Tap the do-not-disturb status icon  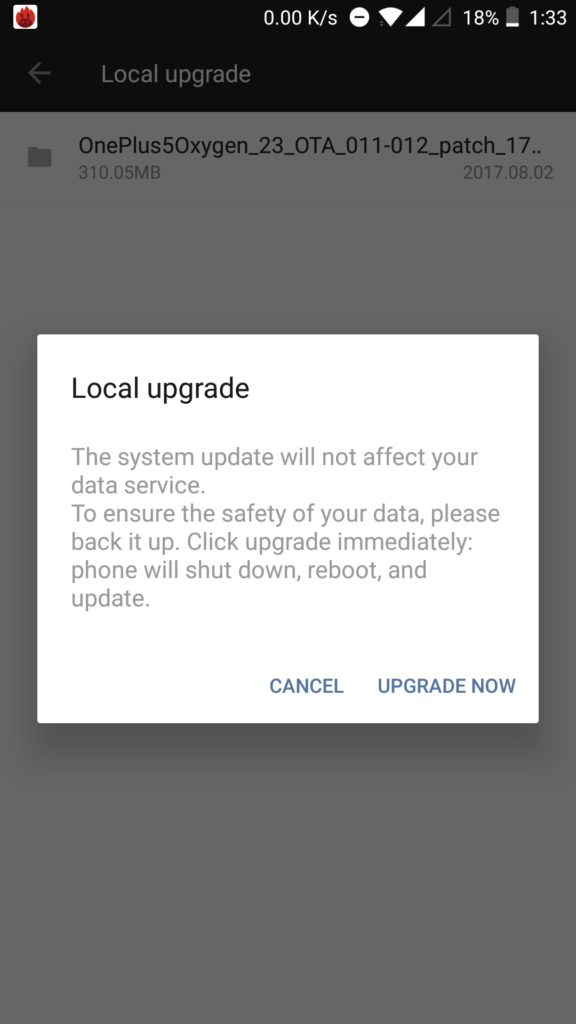point(359,18)
